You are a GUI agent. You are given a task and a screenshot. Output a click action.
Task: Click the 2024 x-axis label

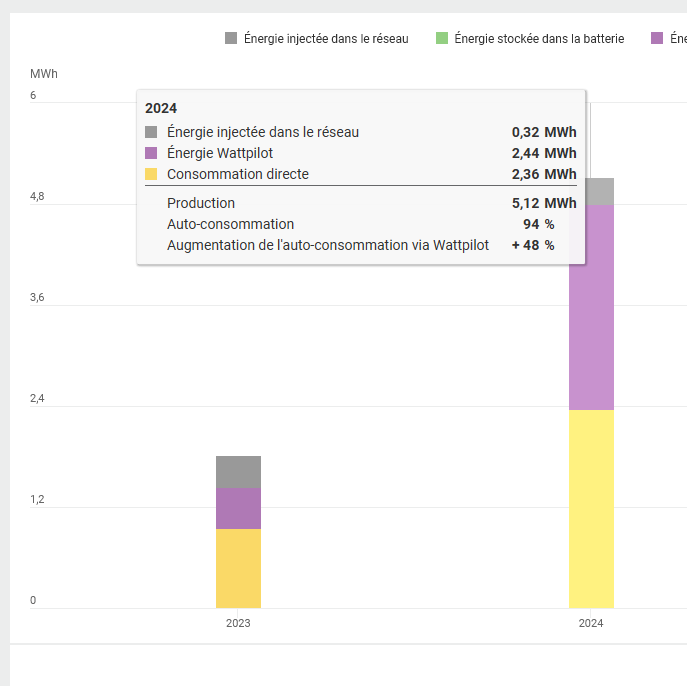click(x=591, y=623)
